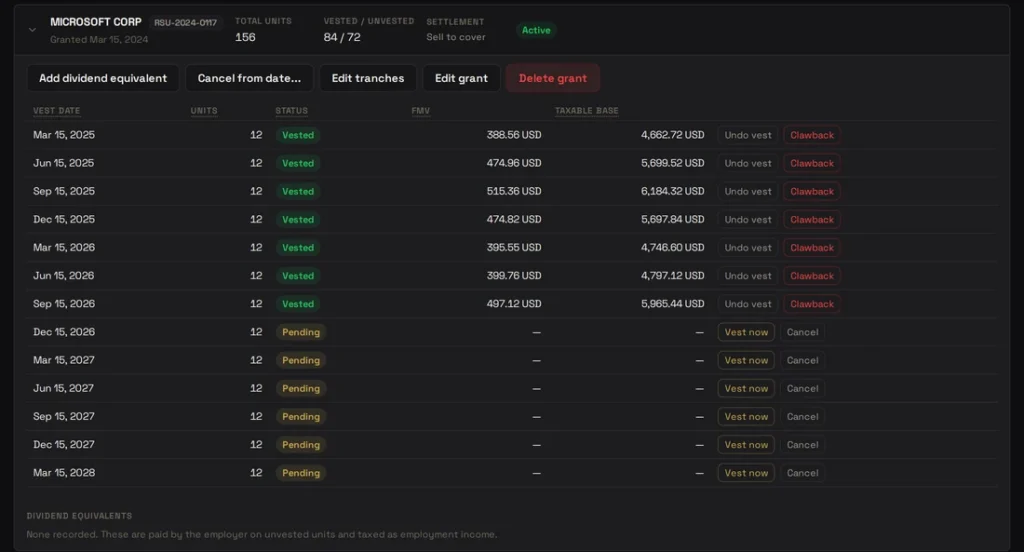Vest now the Sep 15, 2027 tranche

746,416
